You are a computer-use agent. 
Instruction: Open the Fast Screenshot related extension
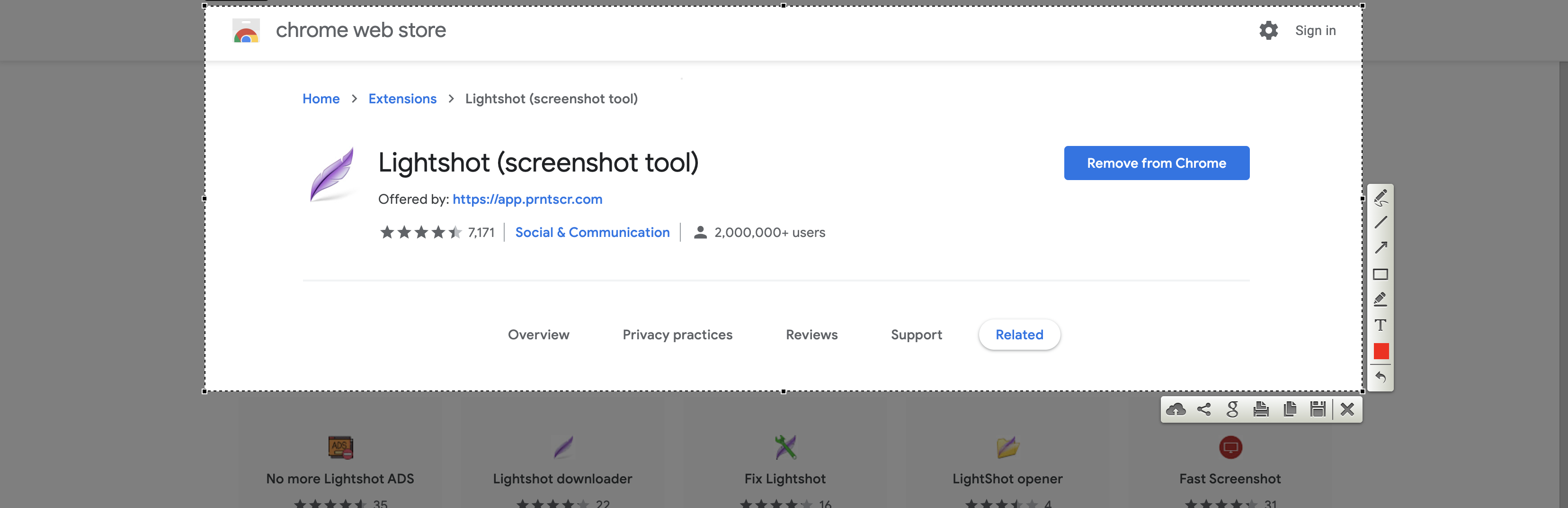tap(1229, 478)
